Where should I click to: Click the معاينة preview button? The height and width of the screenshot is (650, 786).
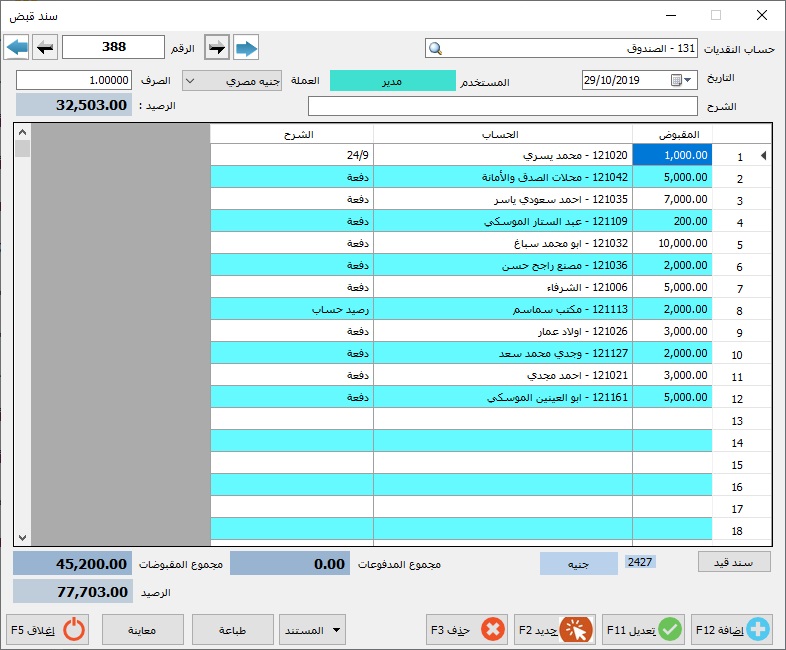(143, 629)
